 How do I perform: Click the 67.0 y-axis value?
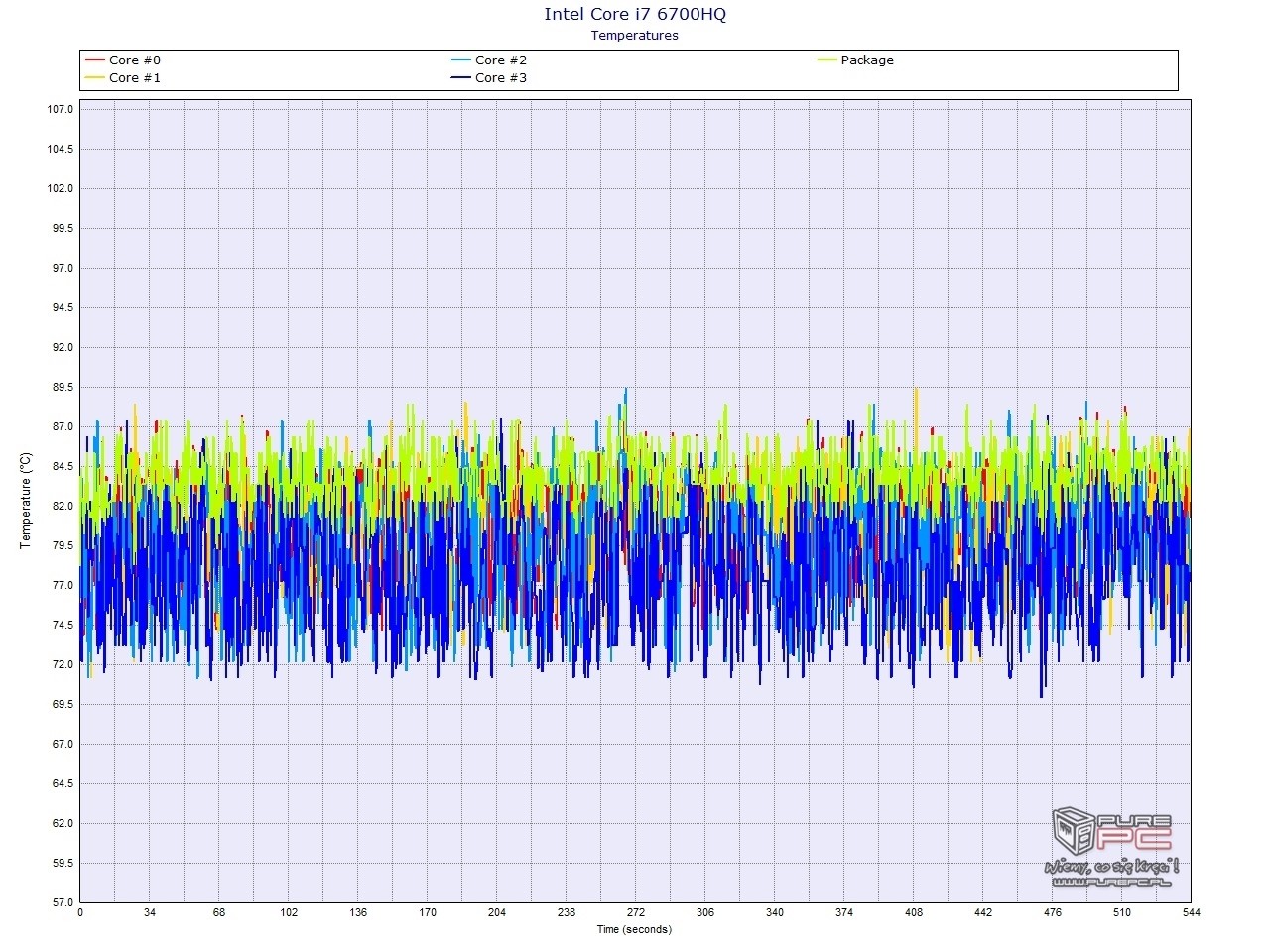pos(63,744)
